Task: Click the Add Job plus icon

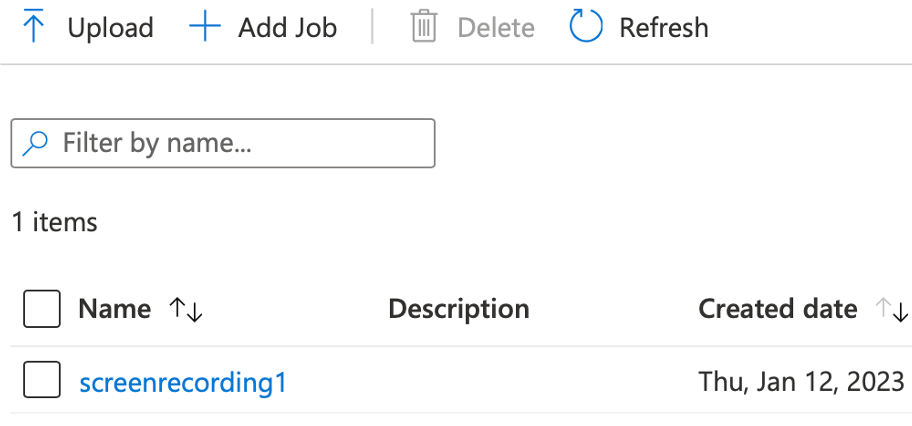Action: (x=205, y=27)
